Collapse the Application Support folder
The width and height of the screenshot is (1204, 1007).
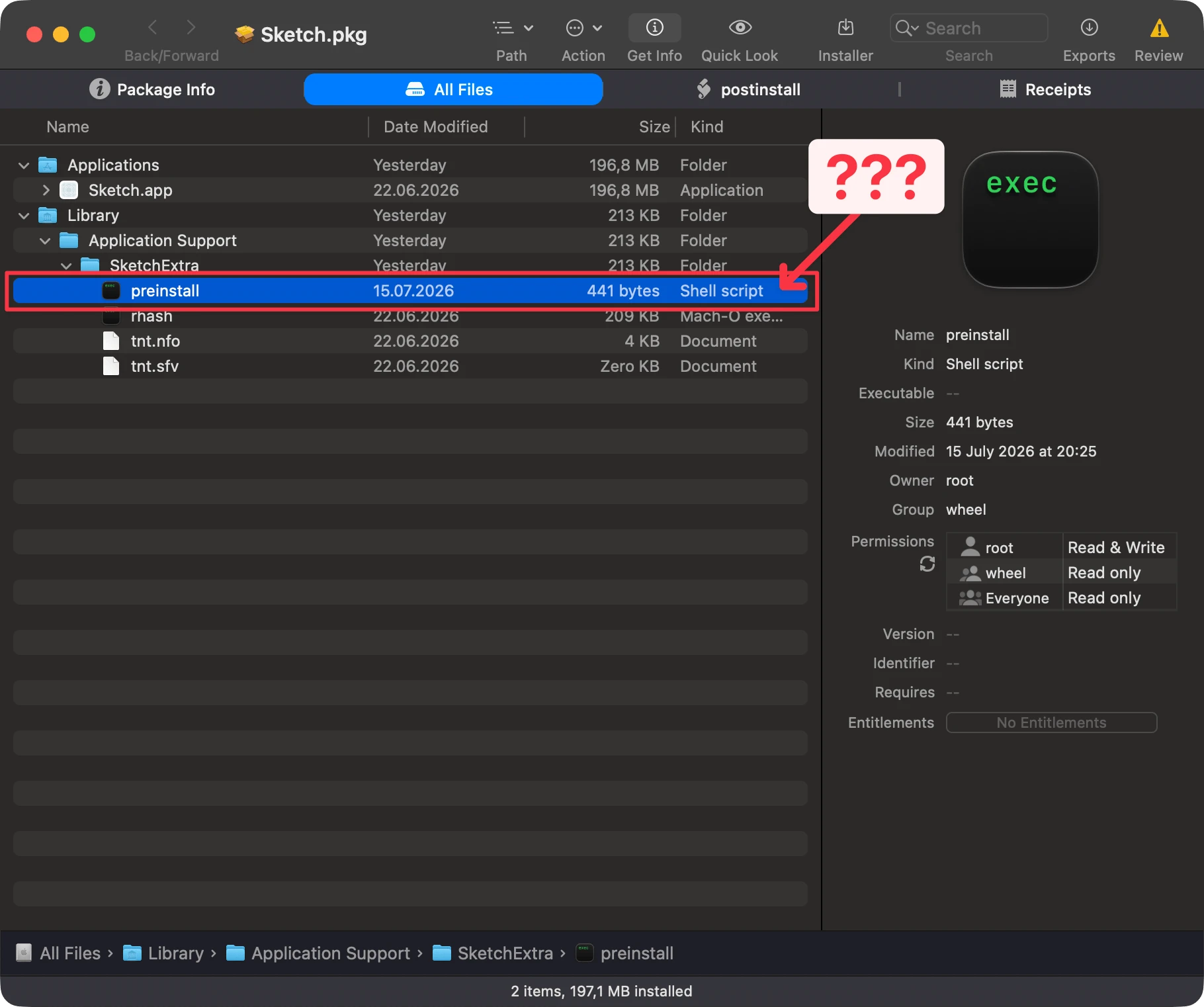(45, 241)
